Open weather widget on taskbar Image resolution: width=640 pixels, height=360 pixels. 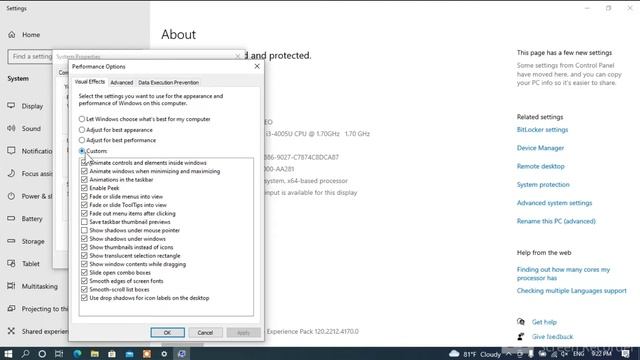click(x=475, y=354)
